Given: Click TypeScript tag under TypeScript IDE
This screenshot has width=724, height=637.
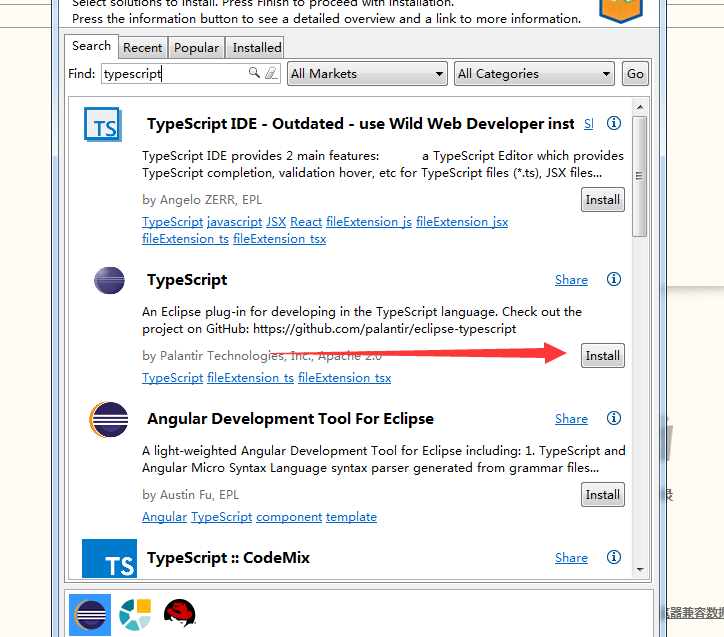Looking at the screenshot, I should (173, 222).
